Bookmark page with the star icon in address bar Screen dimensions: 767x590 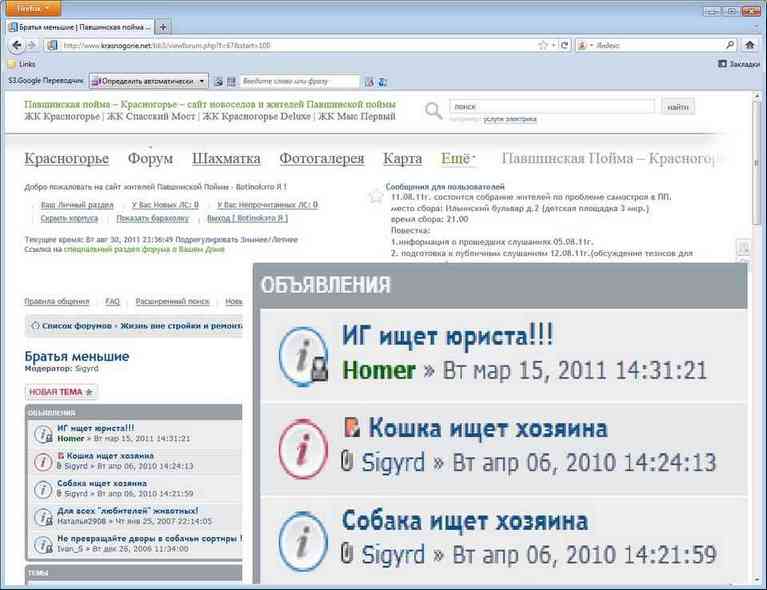(541, 45)
